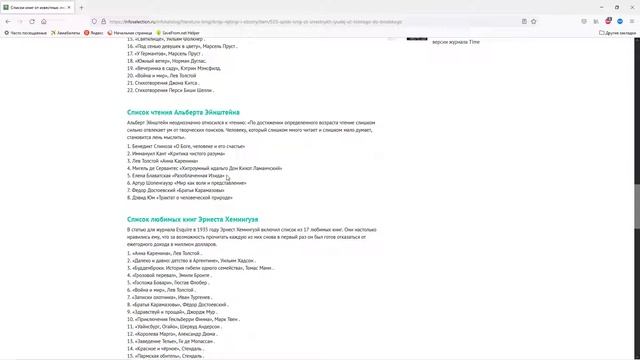Click list item «Красное и чёрное», Стендаль

click(165, 349)
